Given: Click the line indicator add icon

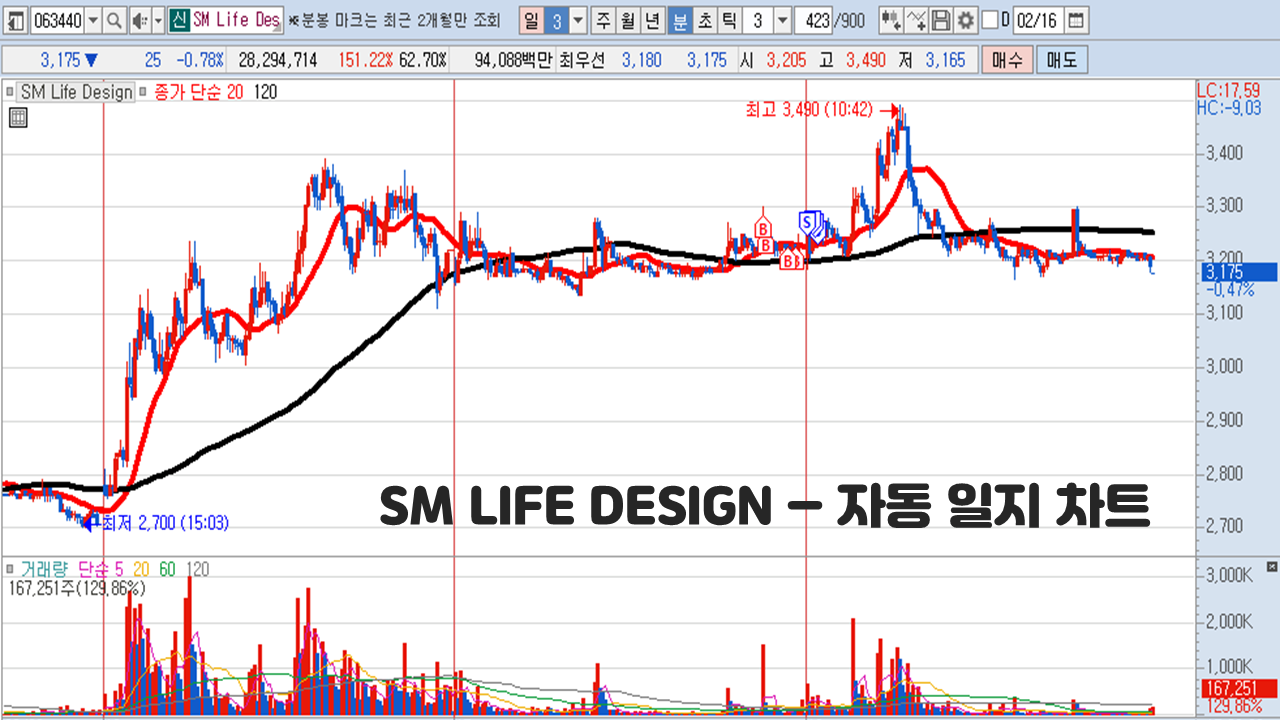Looking at the screenshot, I should pos(916,20).
